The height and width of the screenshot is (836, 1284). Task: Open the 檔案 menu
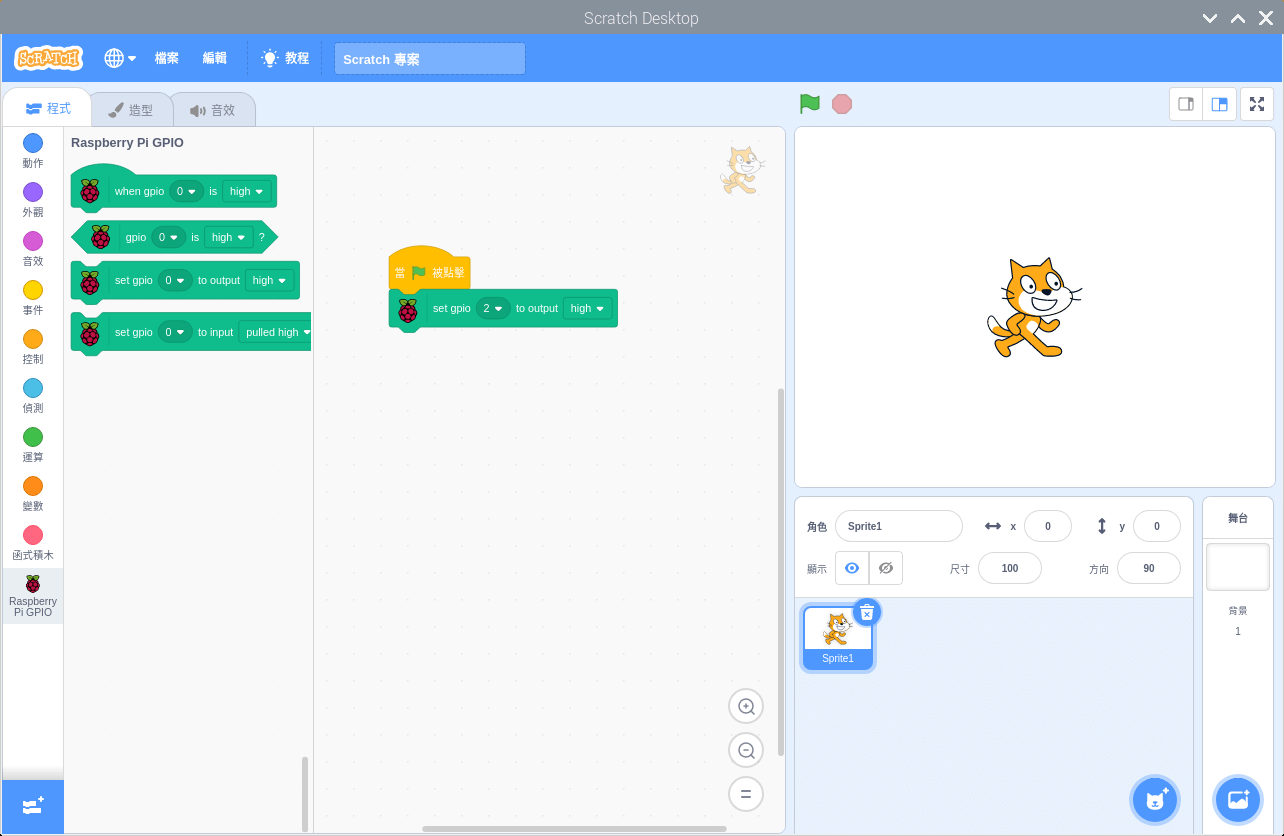[x=167, y=58]
